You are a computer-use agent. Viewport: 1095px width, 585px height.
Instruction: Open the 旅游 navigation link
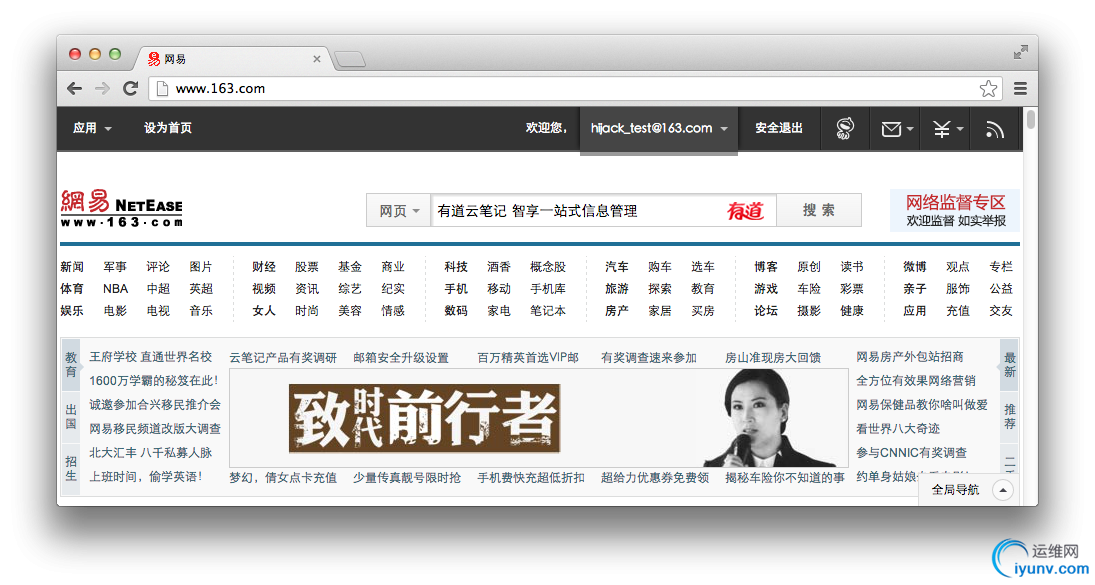pyautogui.click(x=617, y=288)
